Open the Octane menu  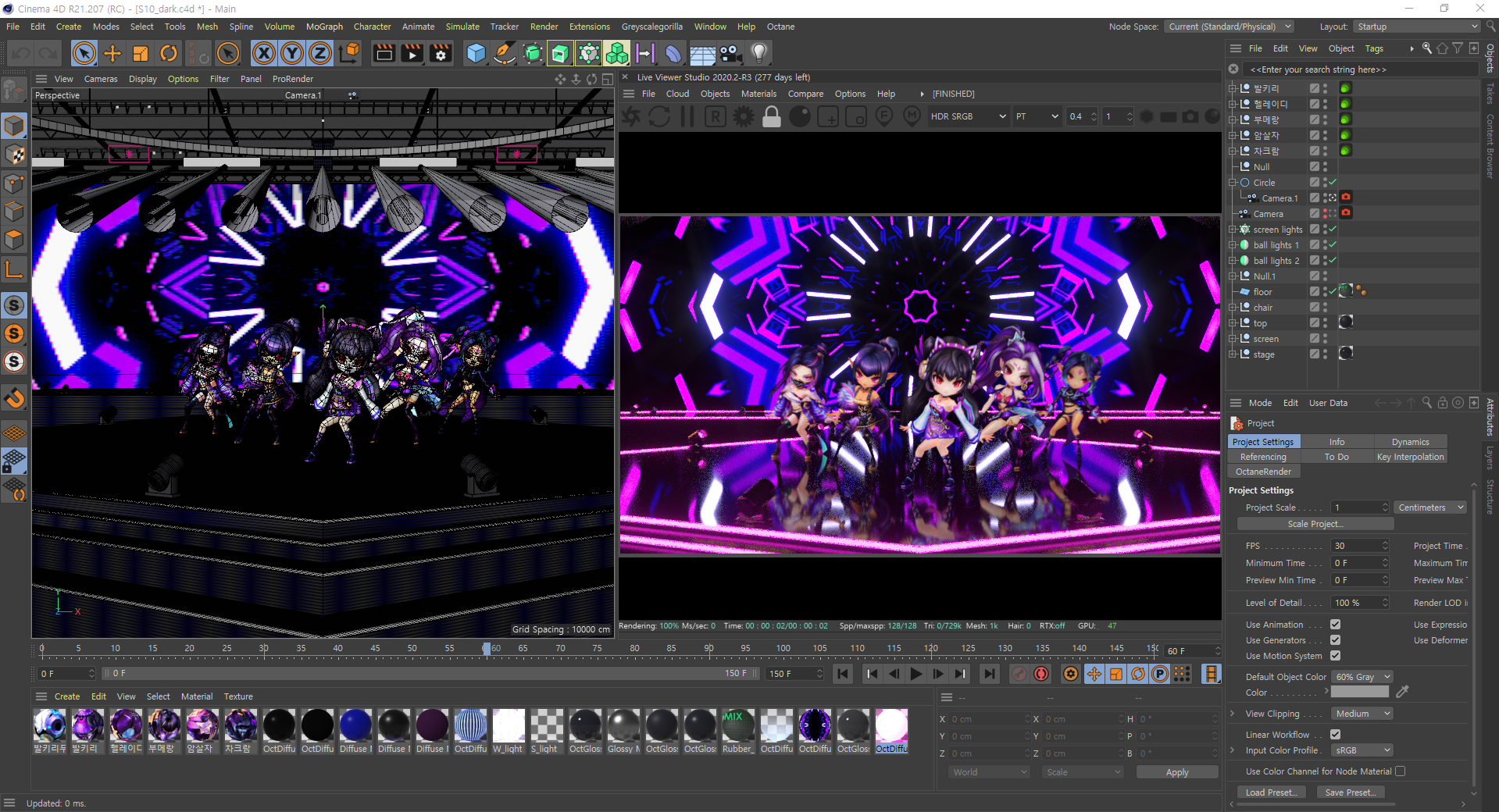coord(780,27)
